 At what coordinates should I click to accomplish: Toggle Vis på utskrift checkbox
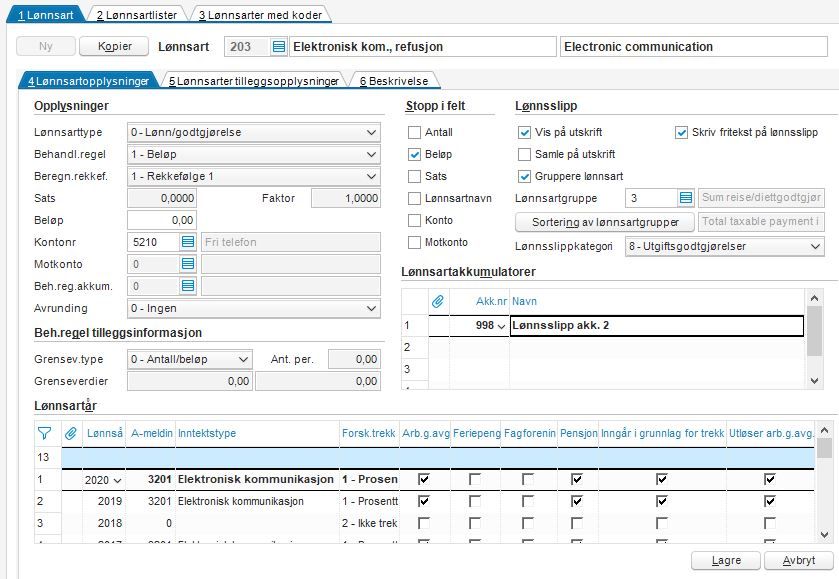[524, 132]
